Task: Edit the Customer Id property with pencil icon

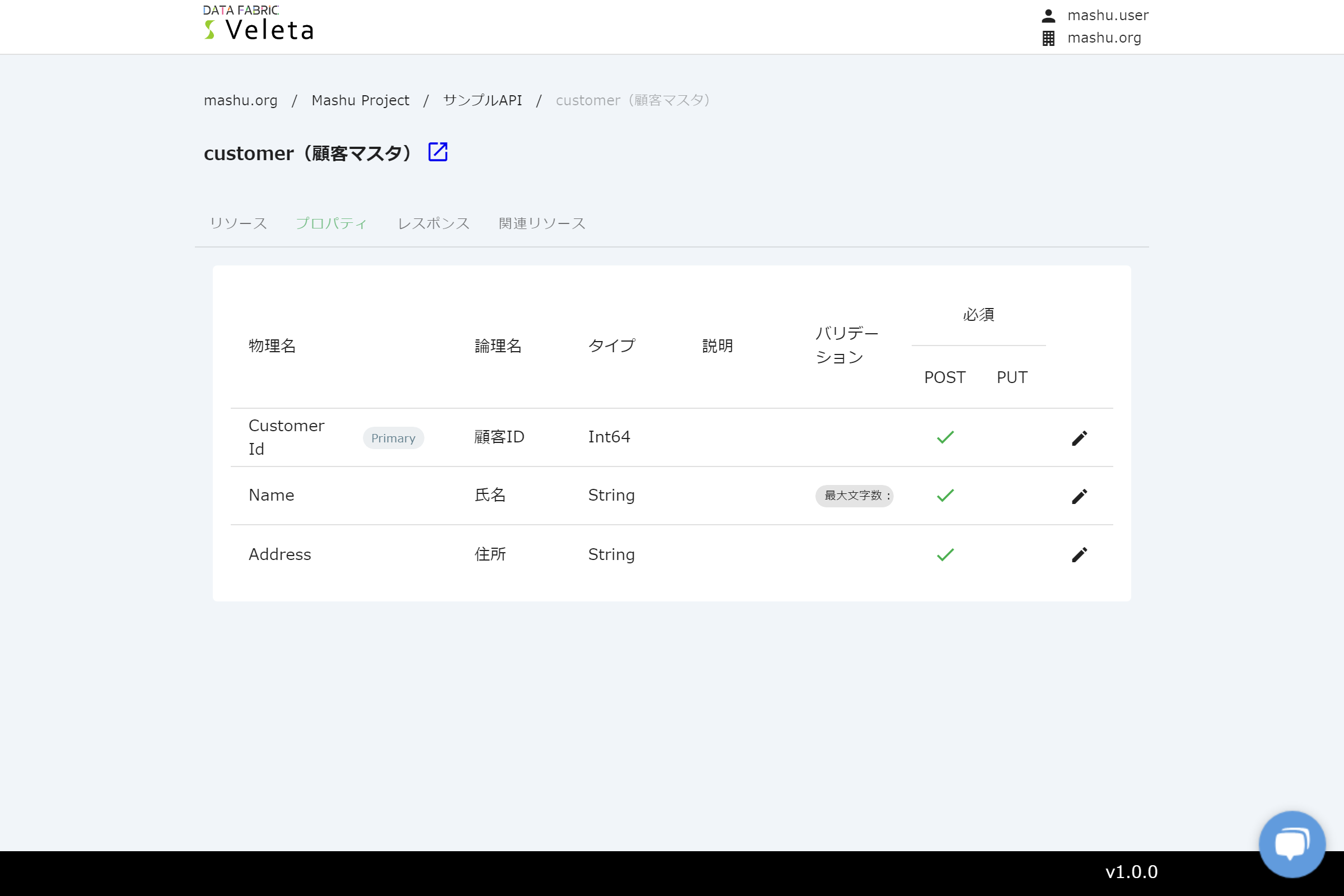Action: click(x=1079, y=438)
